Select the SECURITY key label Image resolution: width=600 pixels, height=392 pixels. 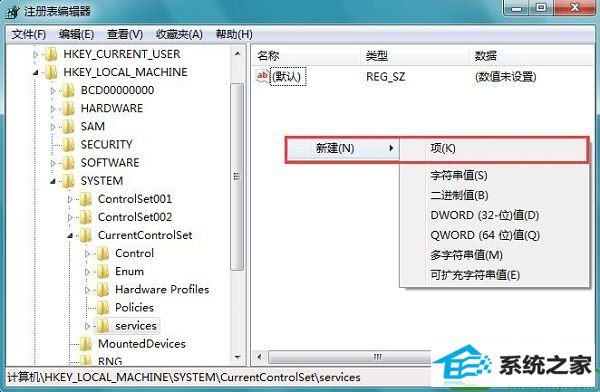point(106,145)
